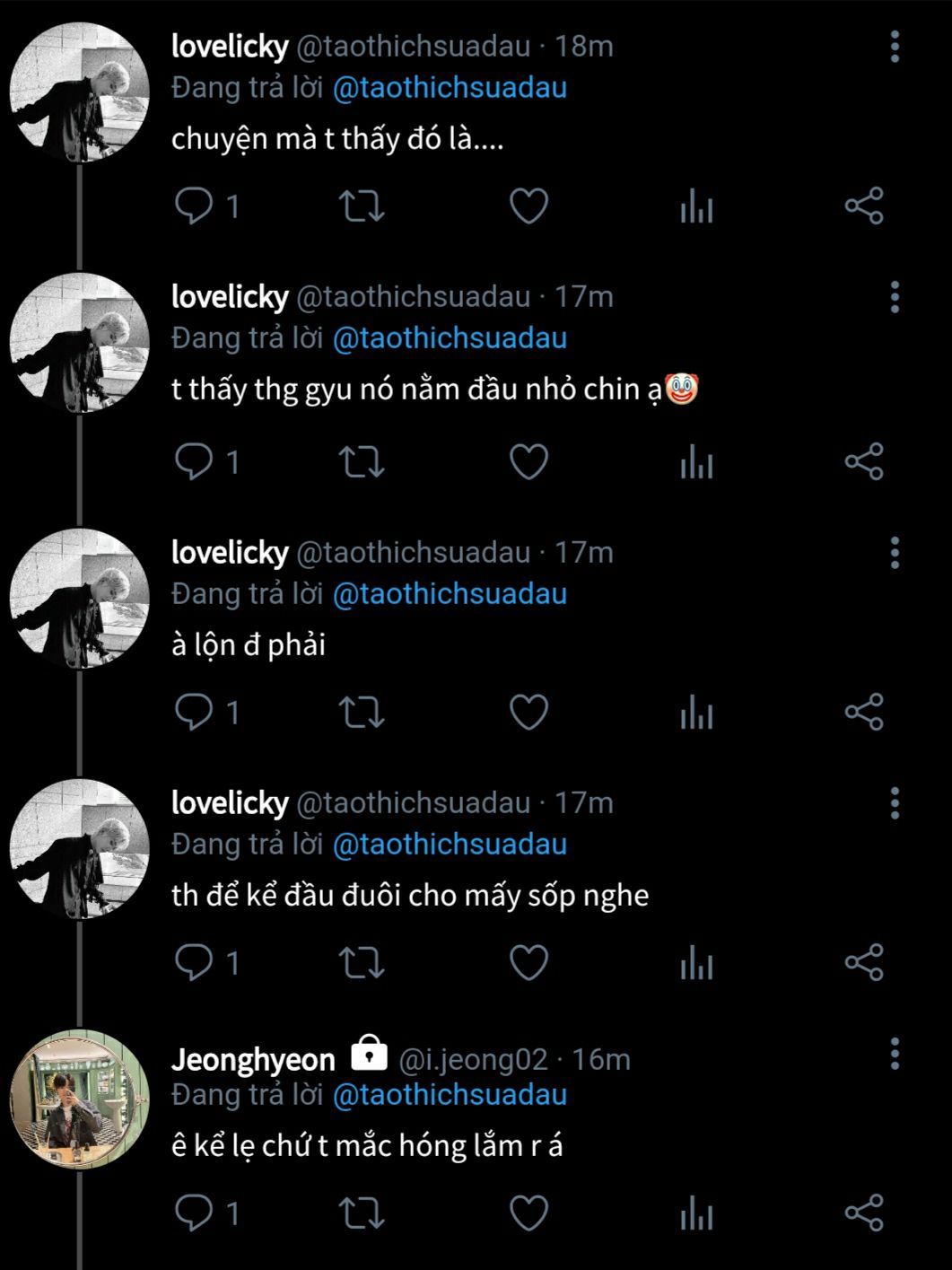Retweet the "t thấy thg gyu" tweet
The image size is (952, 1270).
[x=362, y=462]
